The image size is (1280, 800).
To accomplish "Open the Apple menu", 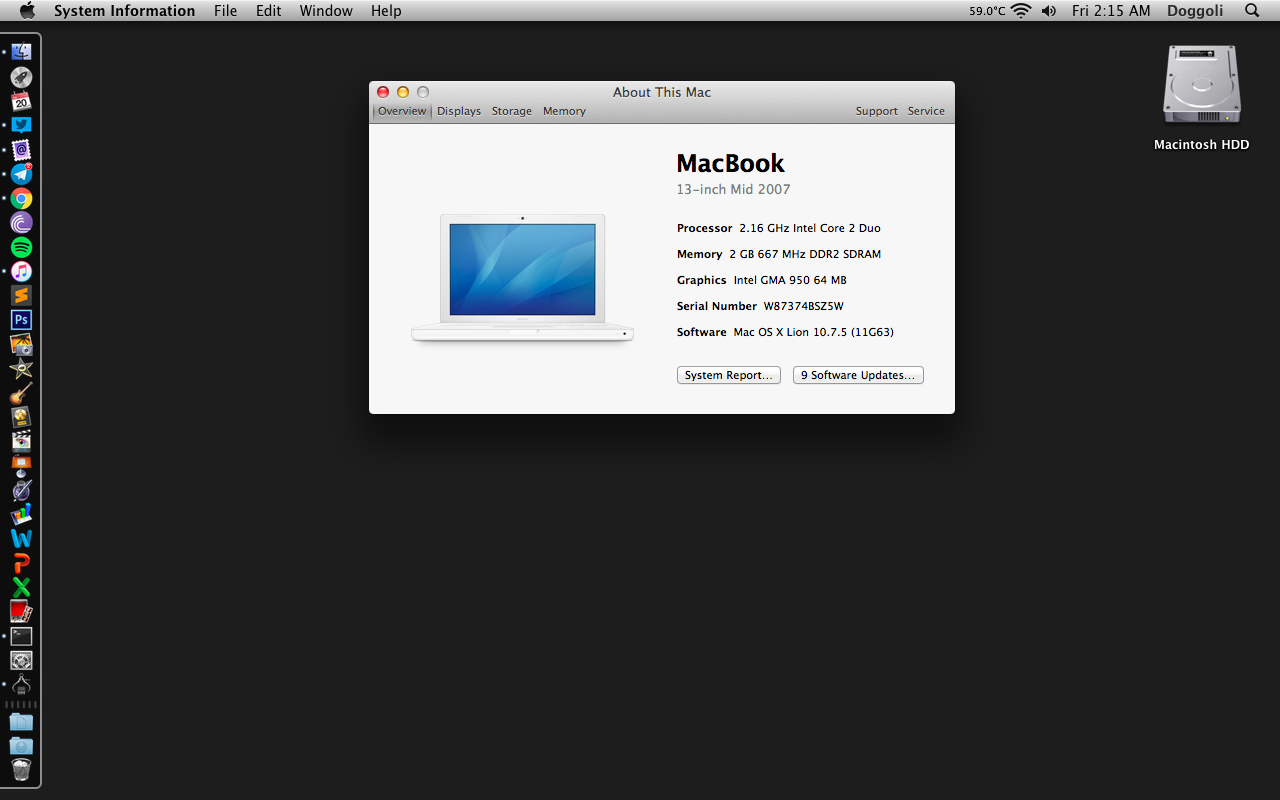I will pos(27,11).
